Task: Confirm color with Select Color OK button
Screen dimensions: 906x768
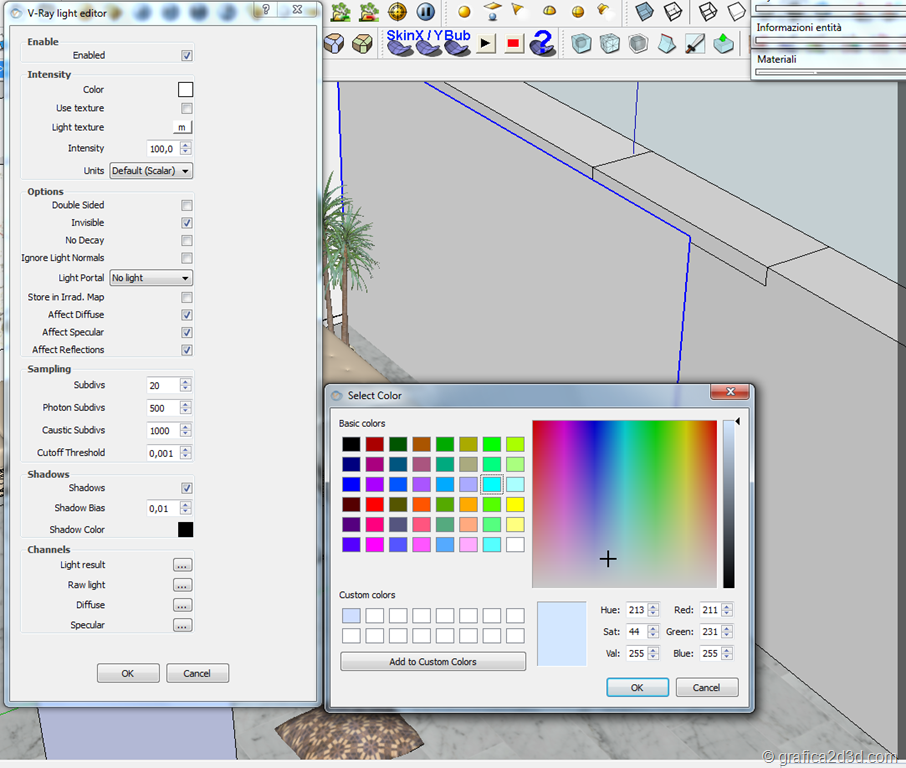Action: (637, 687)
